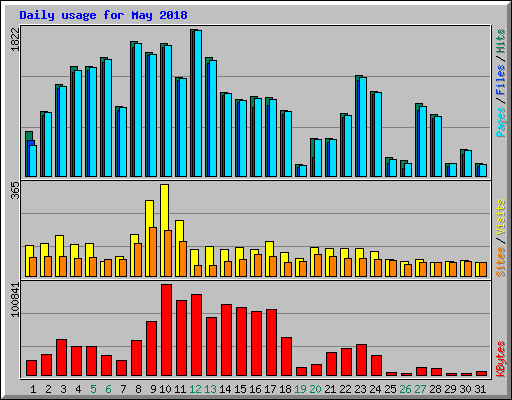The image size is (512, 400).
Task: Click the KBytes legend label
Action: pos(501,359)
